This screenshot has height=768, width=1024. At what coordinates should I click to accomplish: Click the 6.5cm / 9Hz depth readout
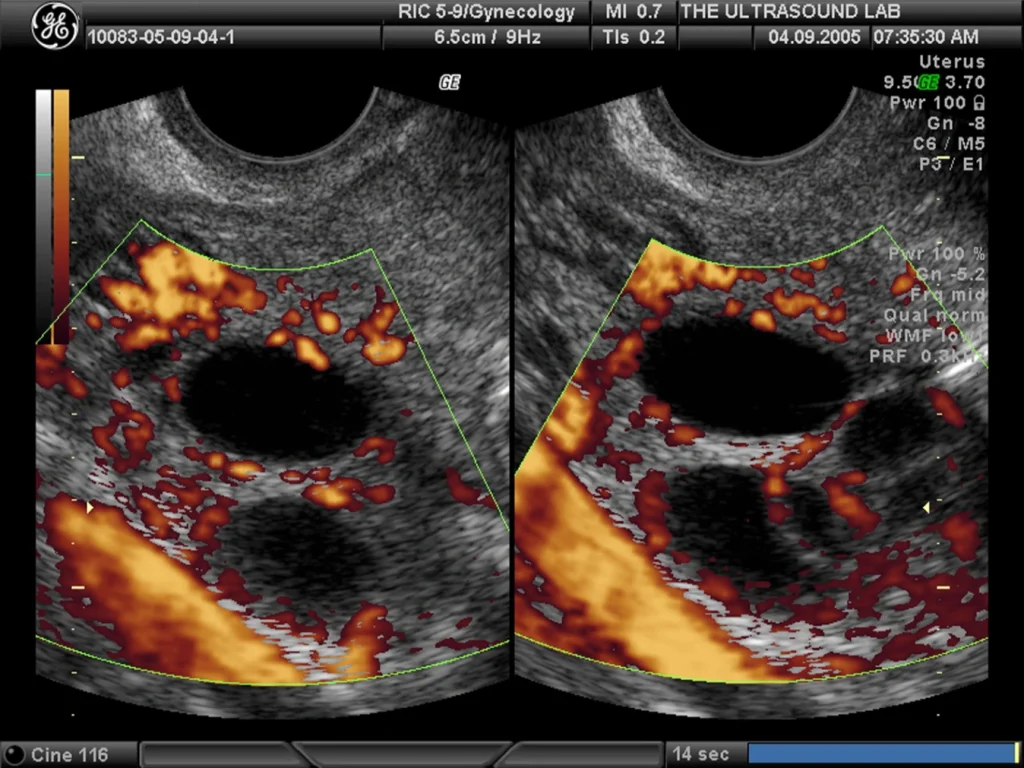[x=487, y=37]
